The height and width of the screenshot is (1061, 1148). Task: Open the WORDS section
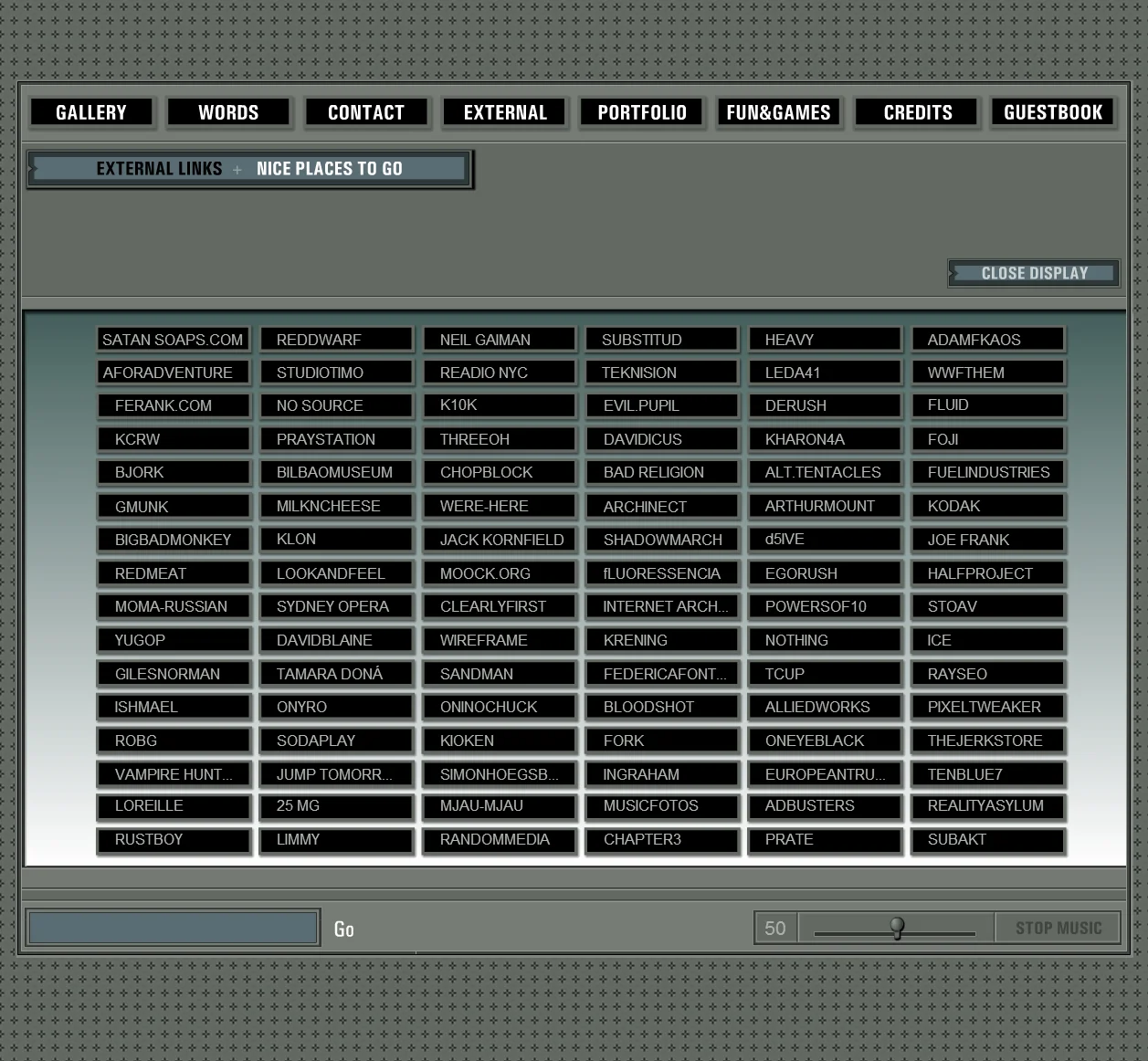228,112
